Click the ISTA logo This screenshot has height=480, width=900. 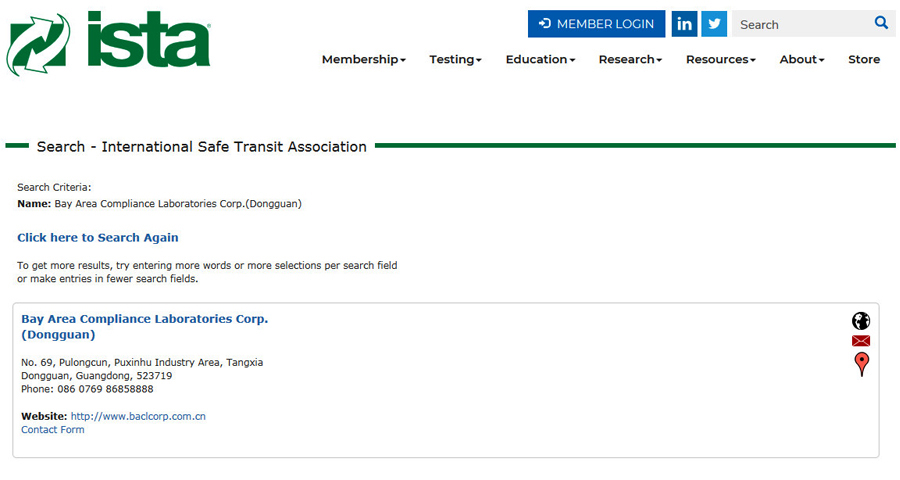108,43
